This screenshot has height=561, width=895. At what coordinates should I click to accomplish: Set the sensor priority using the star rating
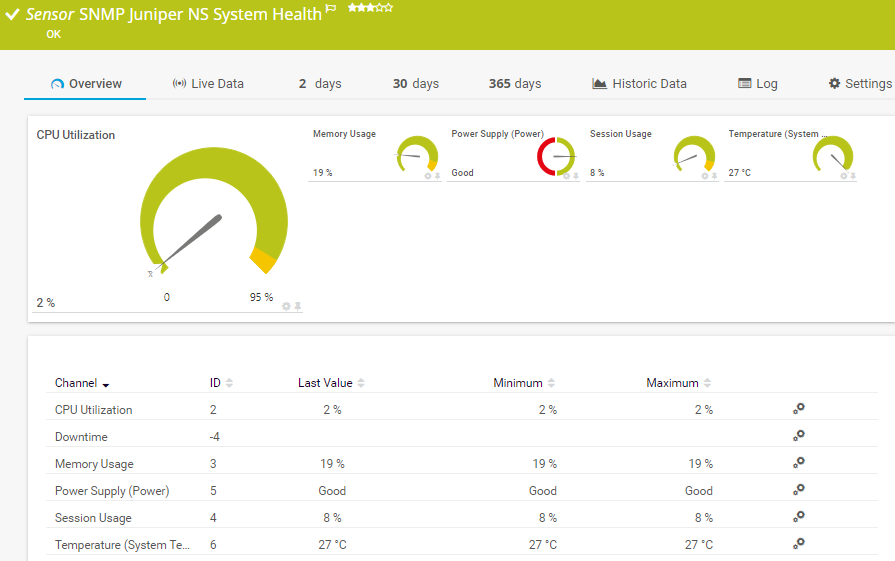coord(369,8)
